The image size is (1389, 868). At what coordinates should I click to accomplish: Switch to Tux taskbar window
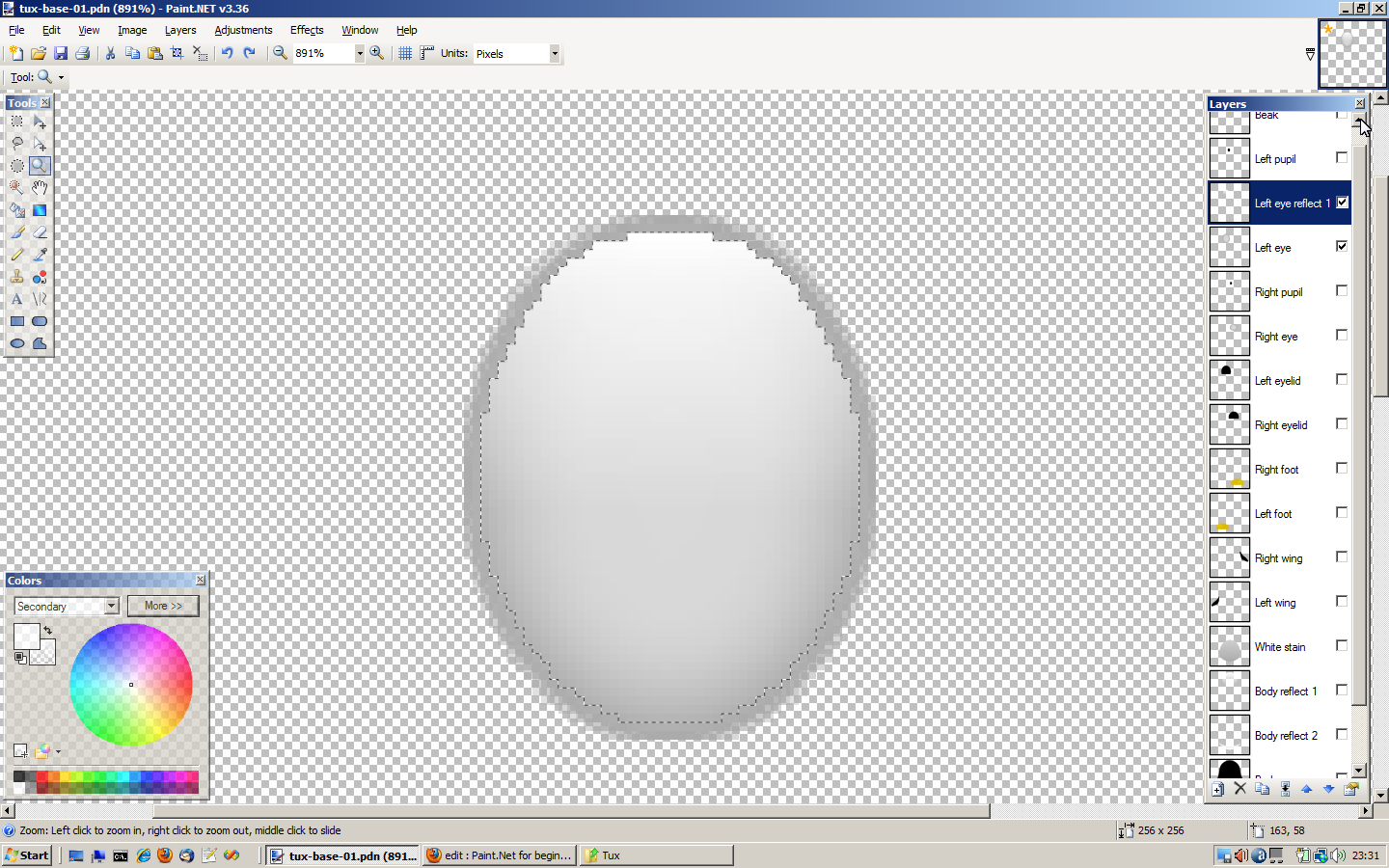656,855
